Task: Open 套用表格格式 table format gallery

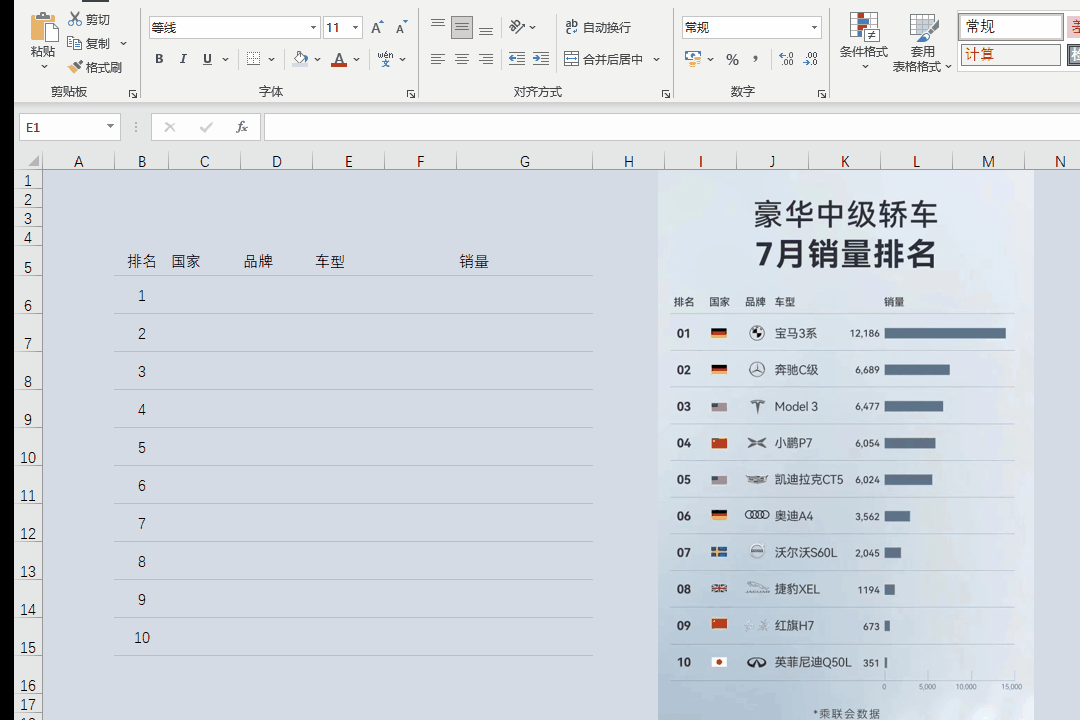Action: click(x=922, y=42)
